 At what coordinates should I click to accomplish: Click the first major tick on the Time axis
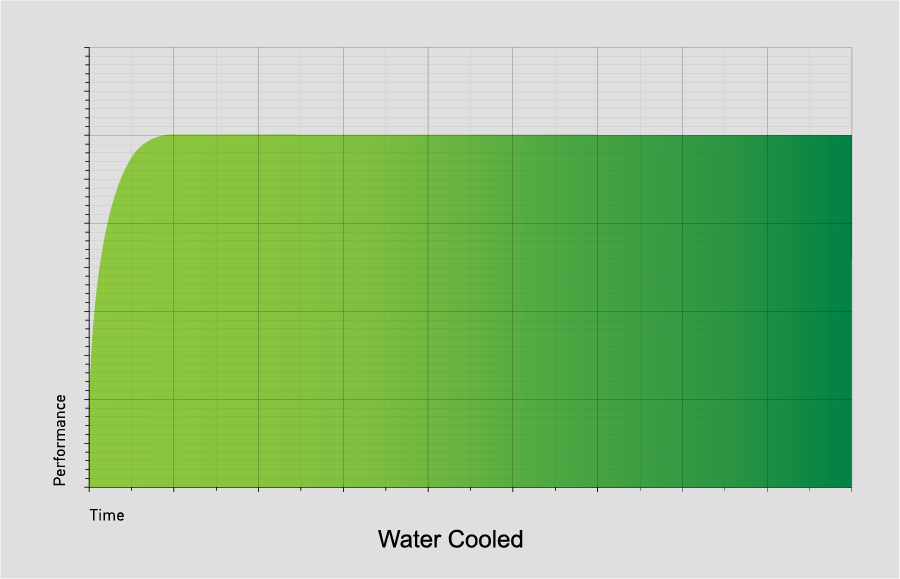pyautogui.click(x=173, y=489)
